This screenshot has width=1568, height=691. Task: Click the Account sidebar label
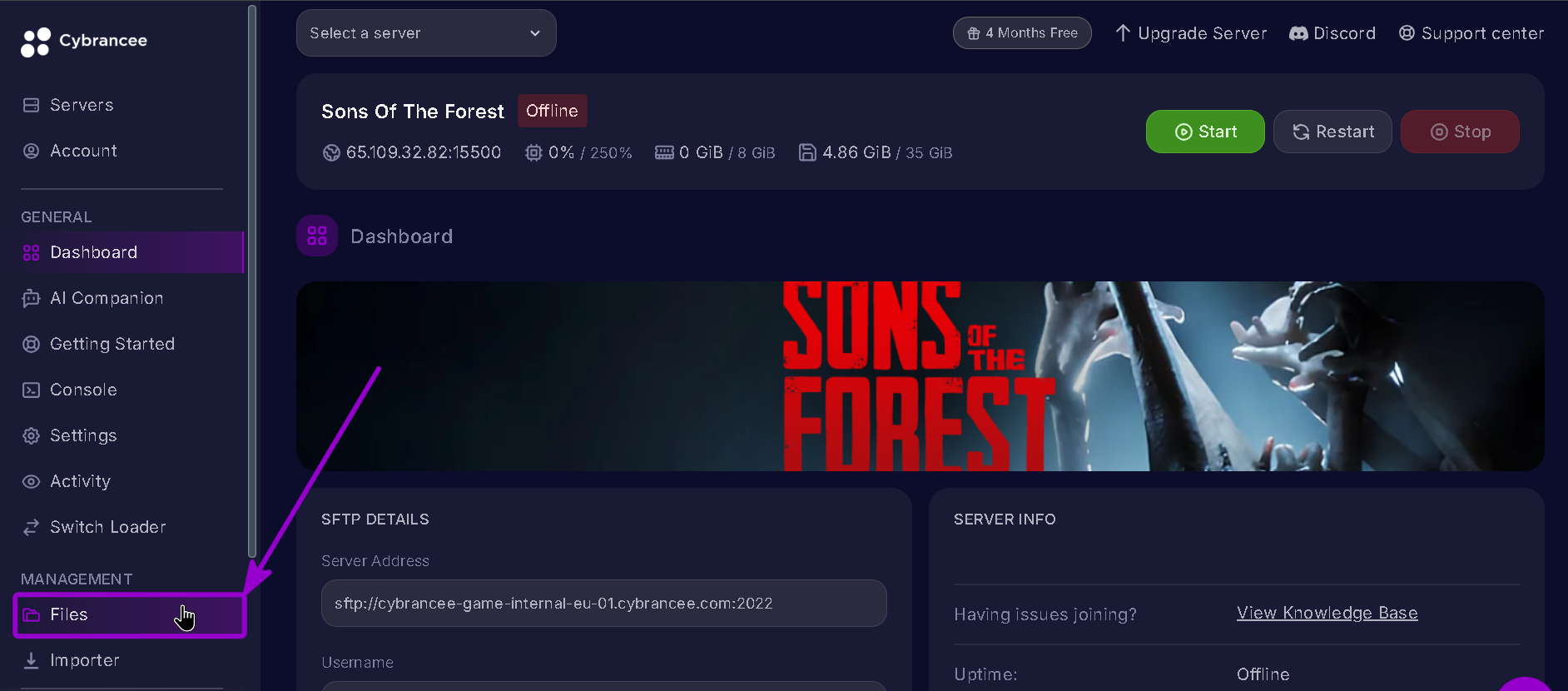coord(83,151)
